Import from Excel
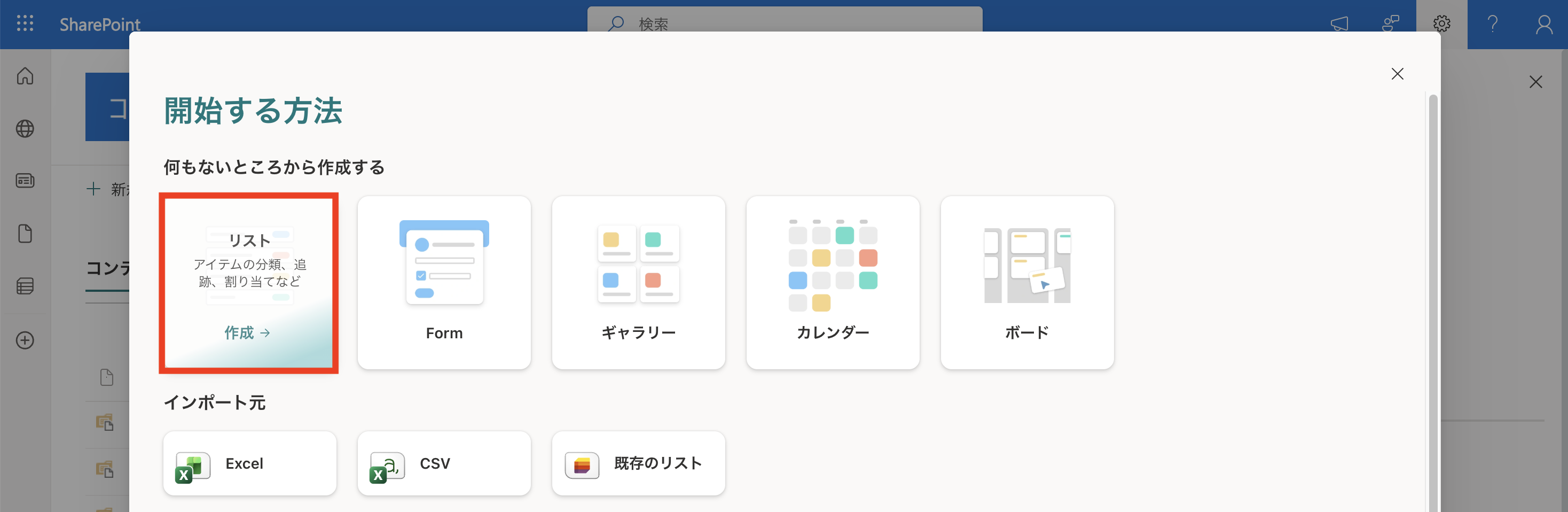1568x512 pixels. pyautogui.click(x=249, y=463)
